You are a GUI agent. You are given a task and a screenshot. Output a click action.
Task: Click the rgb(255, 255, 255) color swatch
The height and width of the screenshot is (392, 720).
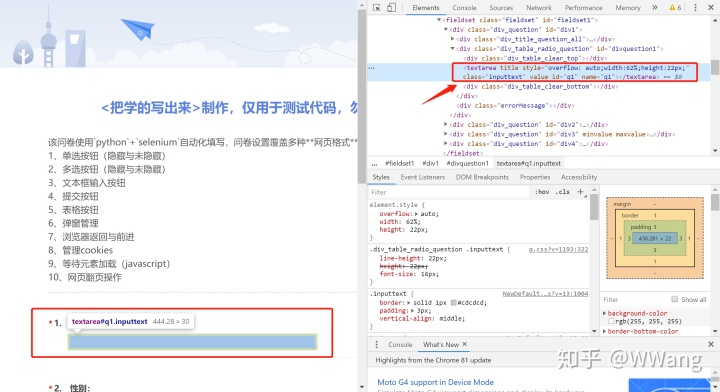click(612, 321)
